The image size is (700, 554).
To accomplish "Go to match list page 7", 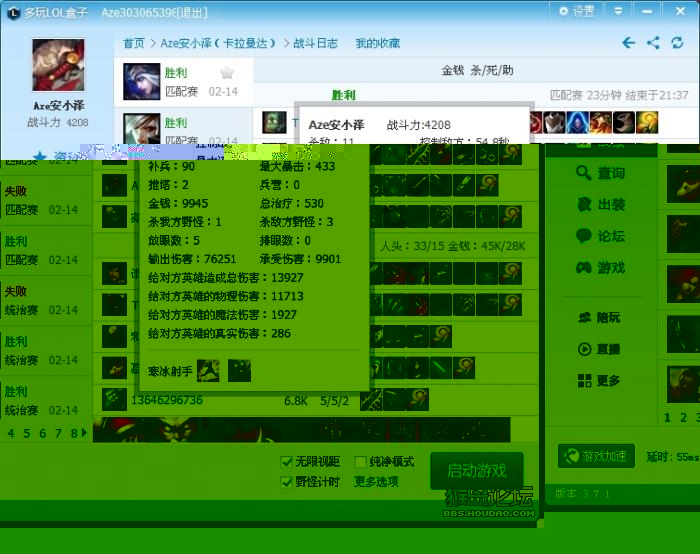I will pyautogui.click(x=58, y=433).
